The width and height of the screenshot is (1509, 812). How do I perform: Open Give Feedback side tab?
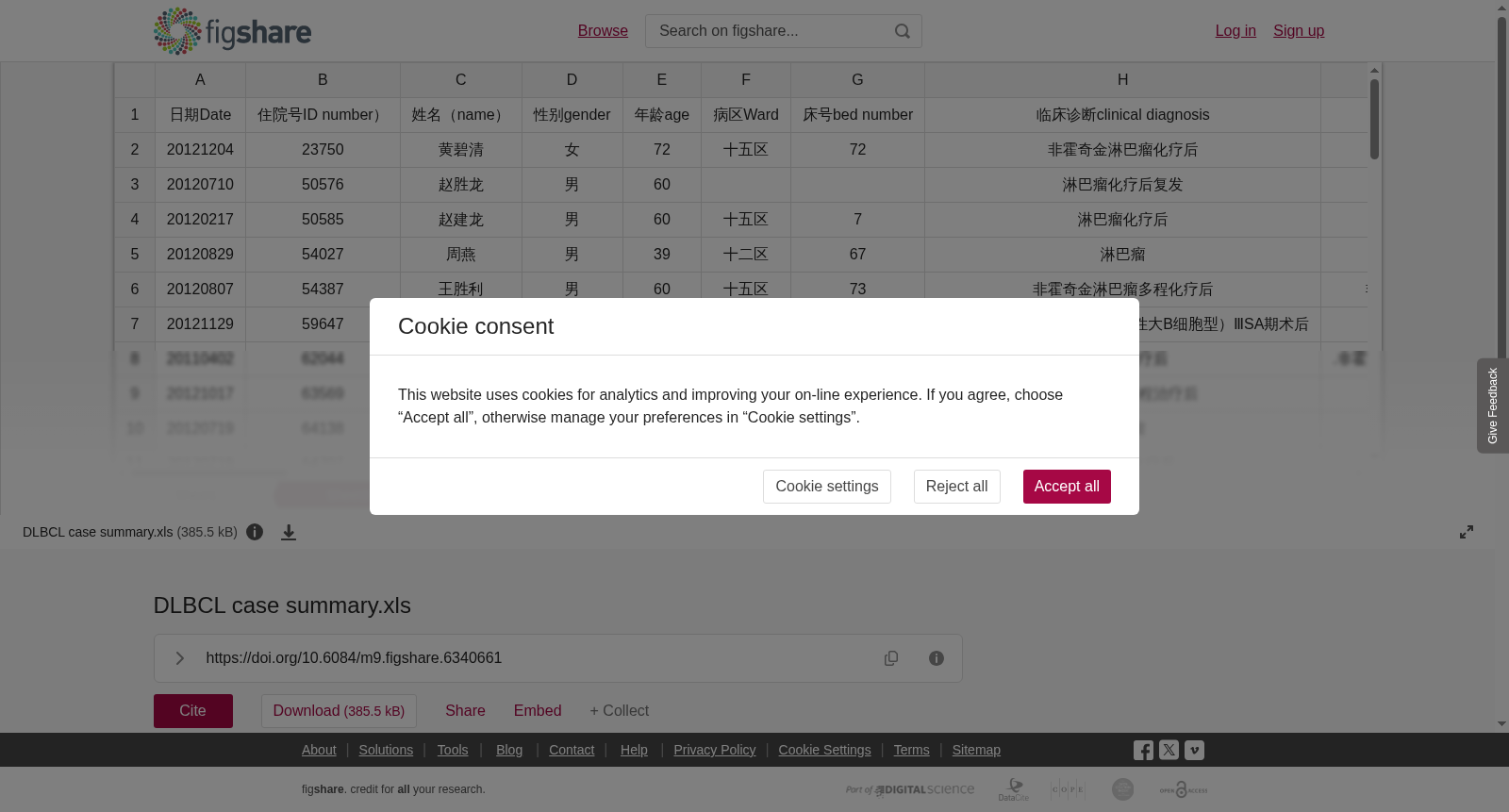point(1493,406)
